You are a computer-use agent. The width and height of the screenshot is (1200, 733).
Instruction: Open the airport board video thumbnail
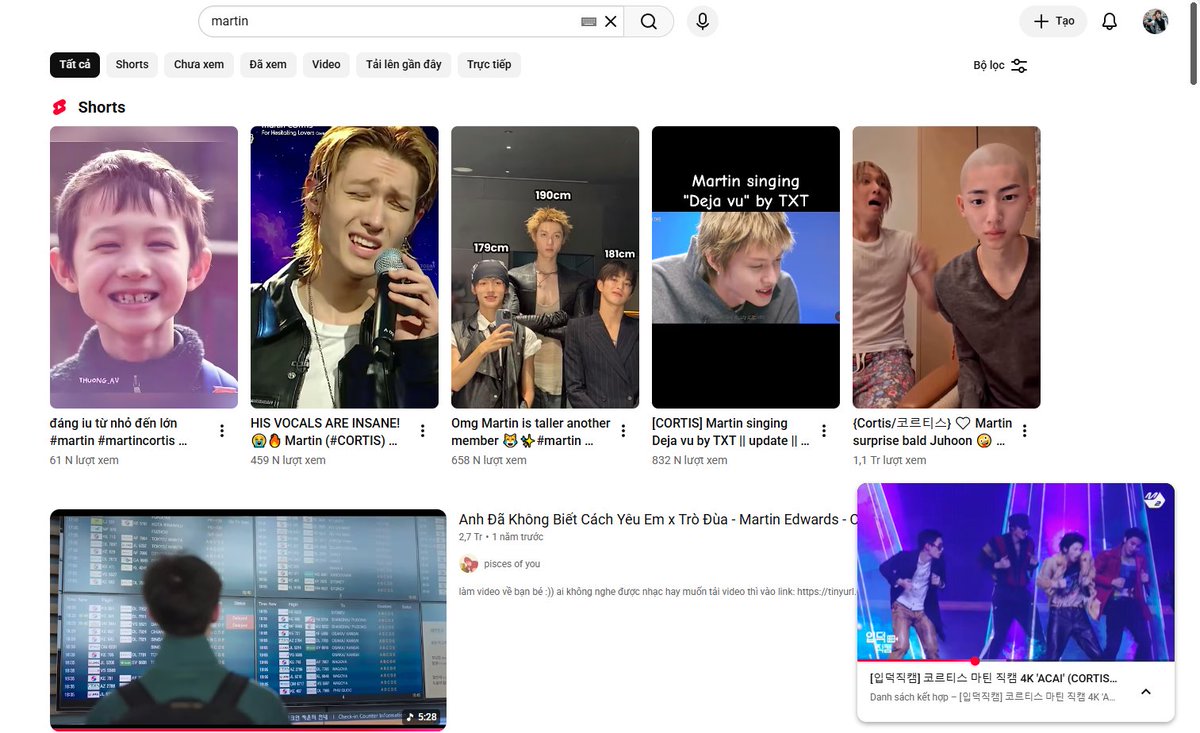click(x=248, y=620)
